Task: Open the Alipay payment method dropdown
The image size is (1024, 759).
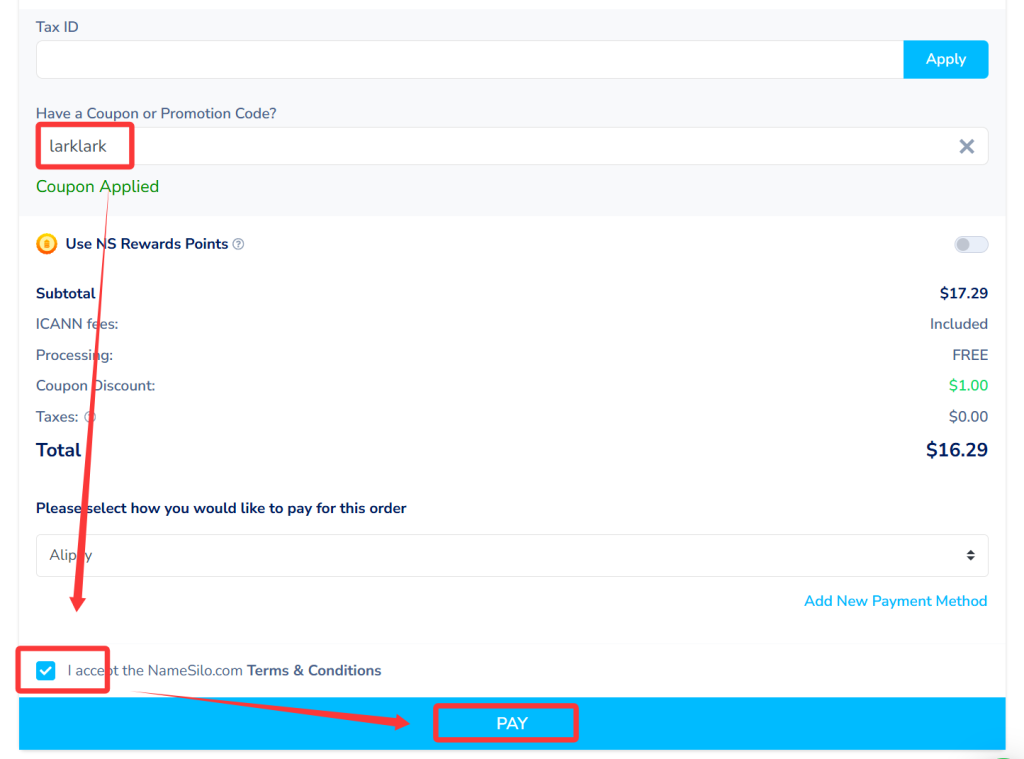Action: pos(511,555)
